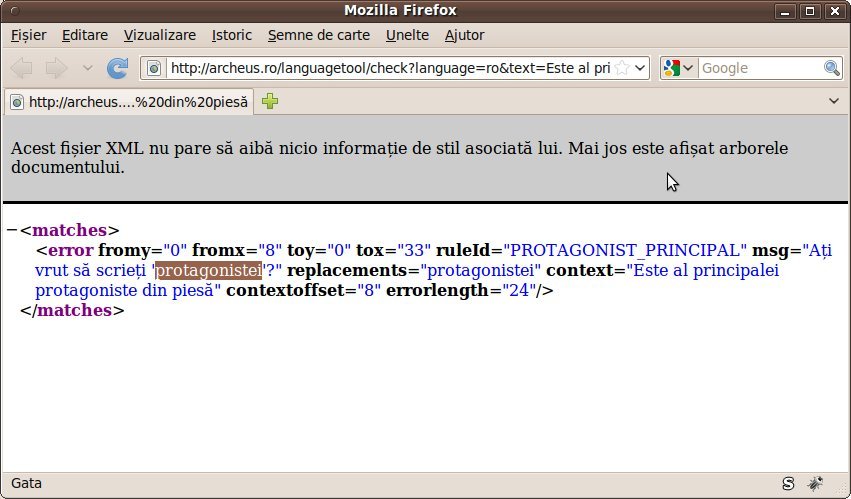Open the Ajutor menu

465,35
